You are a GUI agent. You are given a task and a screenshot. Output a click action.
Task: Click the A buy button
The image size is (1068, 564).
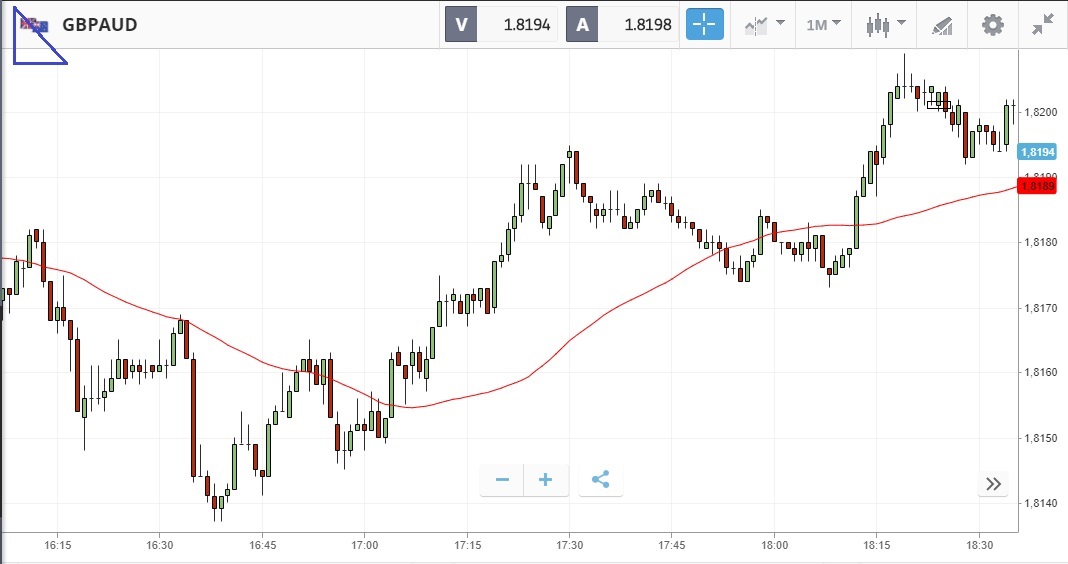582,25
